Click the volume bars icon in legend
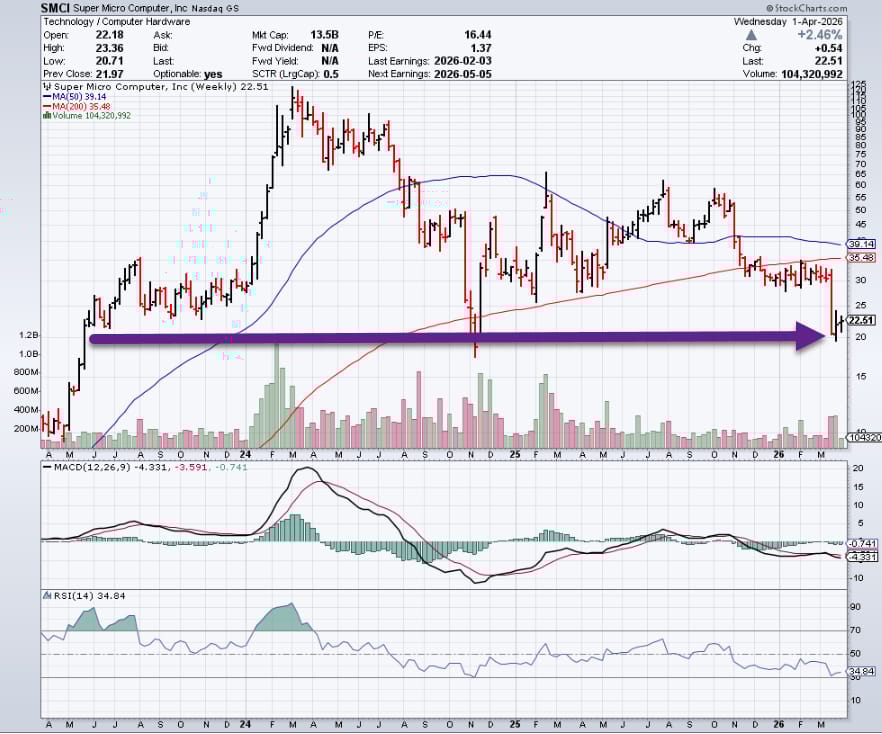 pos(47,115)
